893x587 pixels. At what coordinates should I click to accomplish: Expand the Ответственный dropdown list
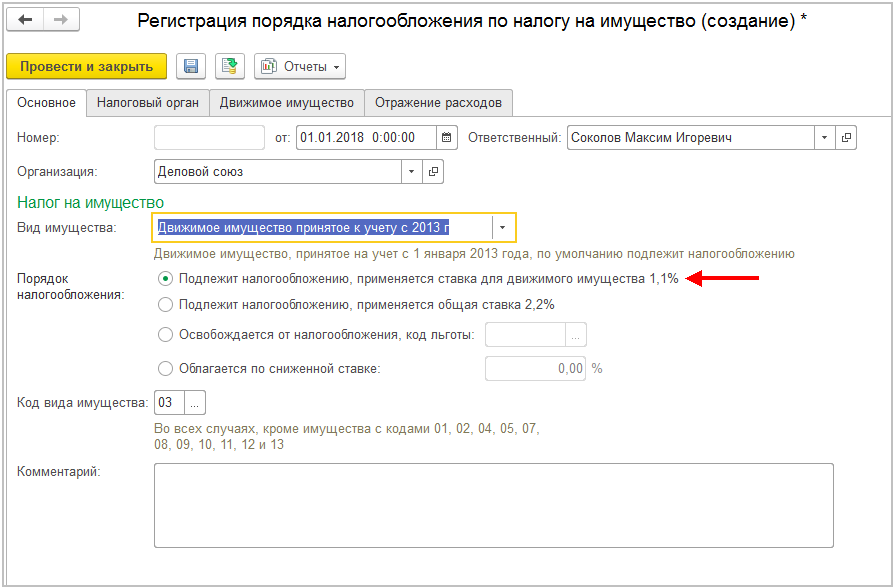click(824, 138)
